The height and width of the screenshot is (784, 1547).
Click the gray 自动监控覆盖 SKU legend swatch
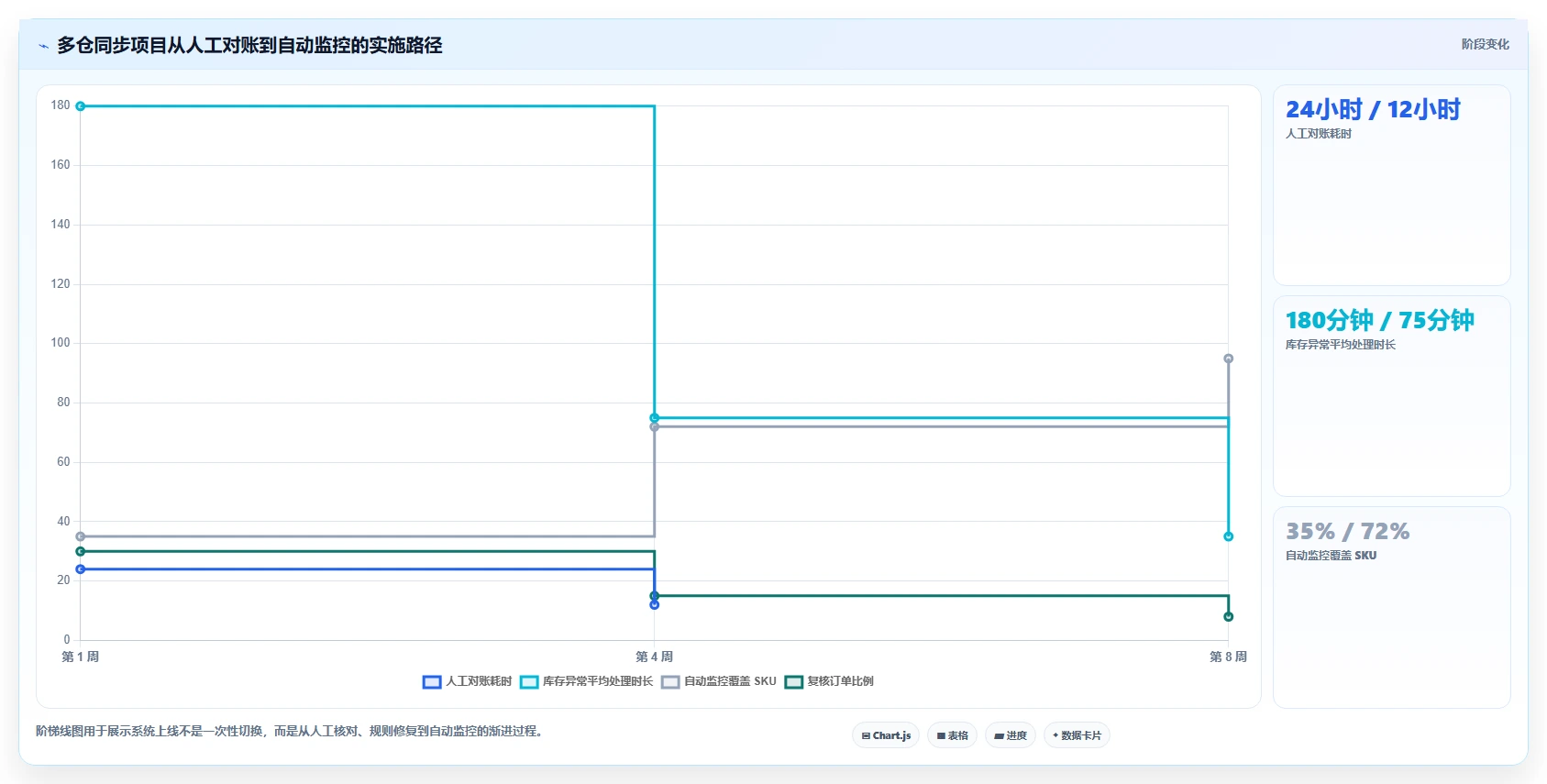670,682
